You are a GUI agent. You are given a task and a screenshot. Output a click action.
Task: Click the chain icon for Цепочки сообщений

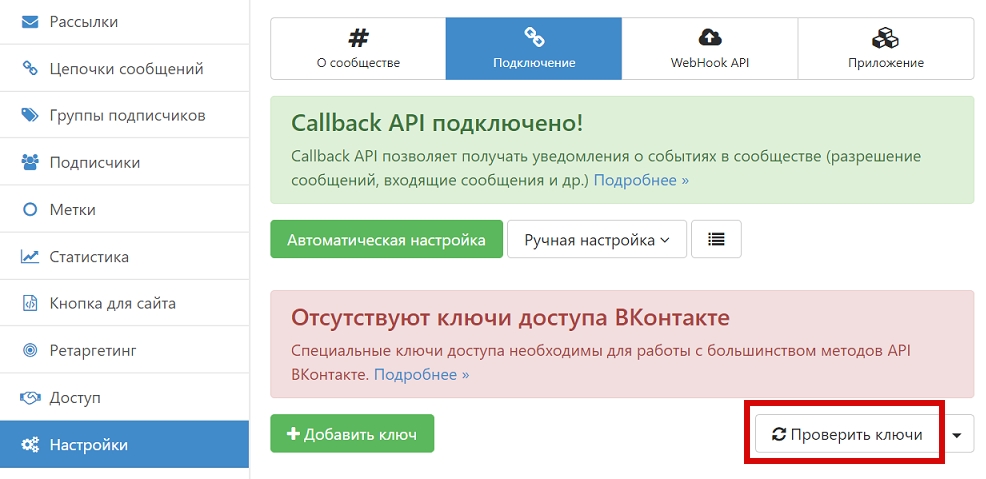tap(30, 68)
